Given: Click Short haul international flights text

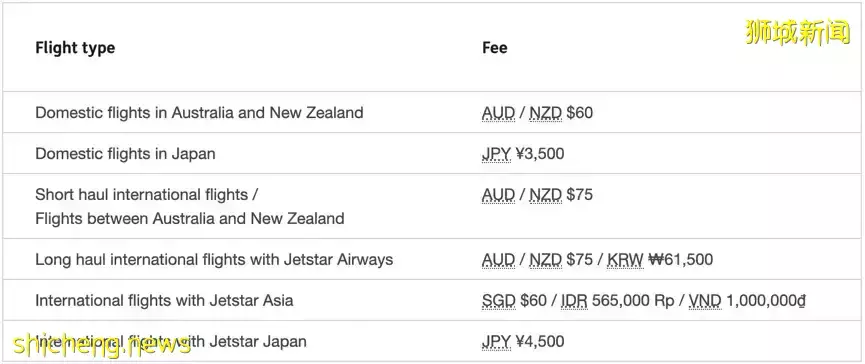Looking at the screenshot, I should (x=147, y=195).
